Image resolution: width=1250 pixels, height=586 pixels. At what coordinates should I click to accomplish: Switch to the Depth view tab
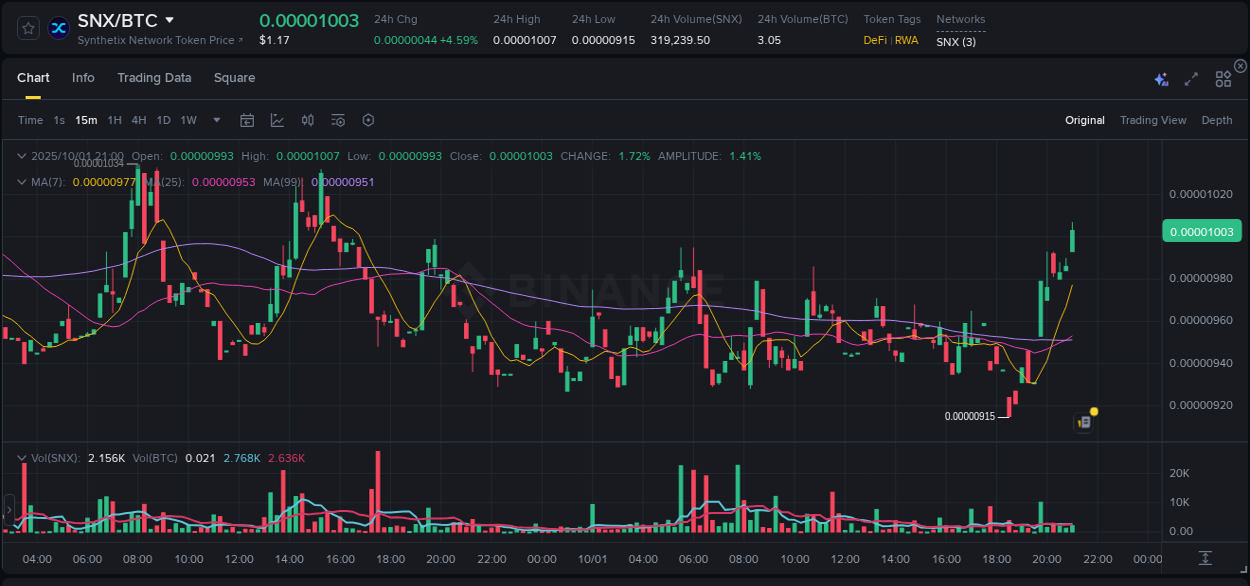[1216, 120]
